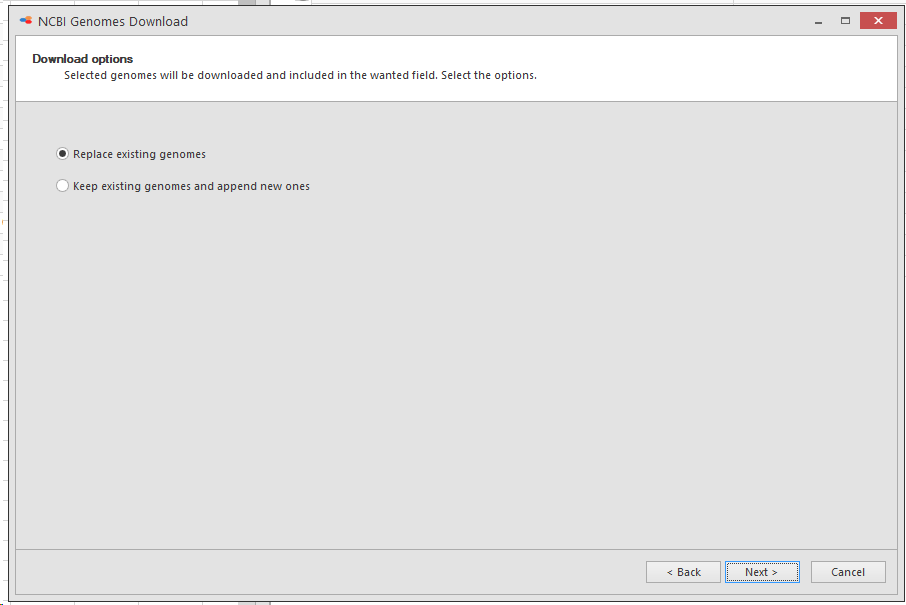
Task: Close the dialog with red X
Action: (x=878, y=21)
